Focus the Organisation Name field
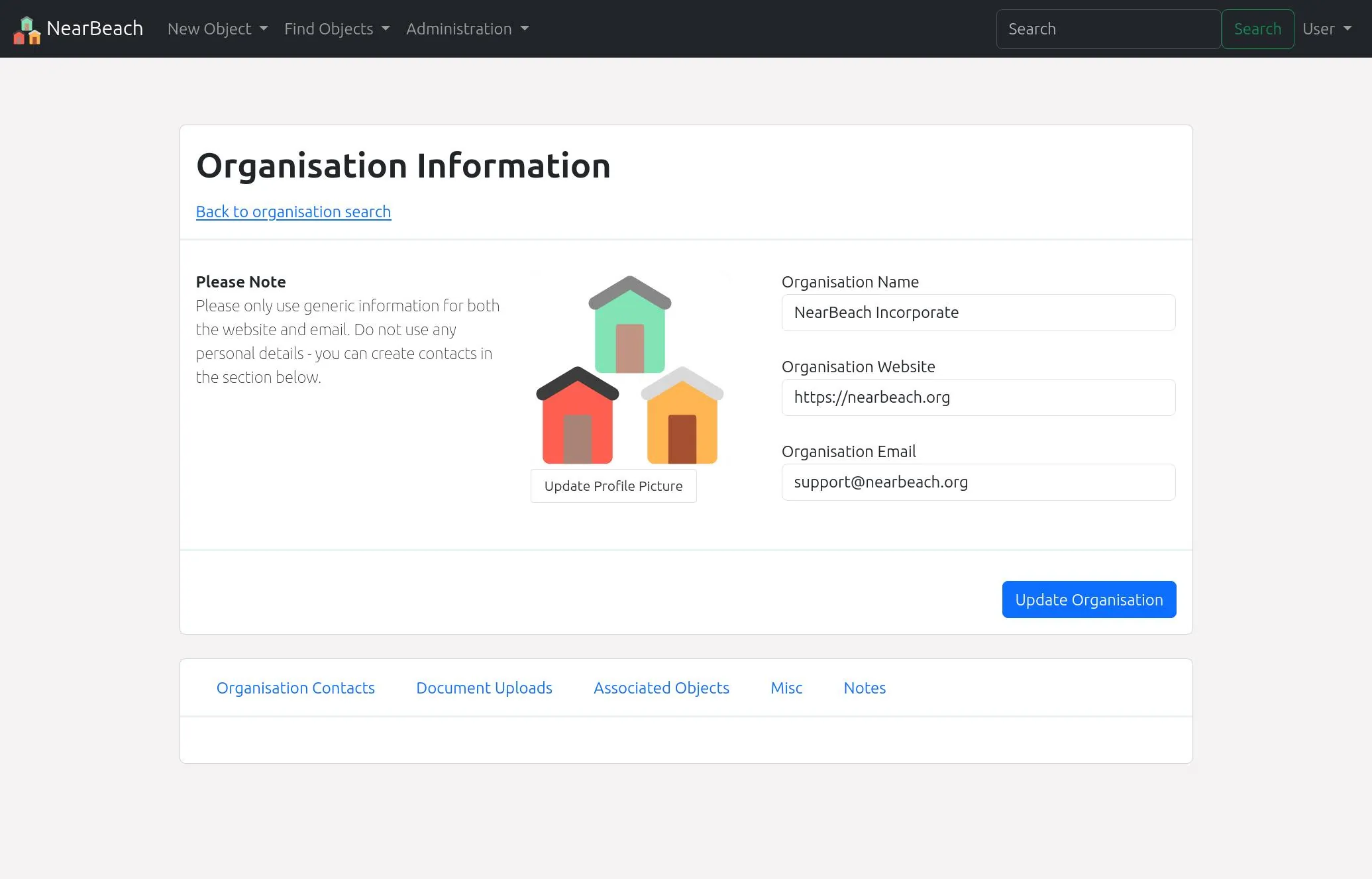Viewport: 1372px width, 879px height. coord(978,313)
